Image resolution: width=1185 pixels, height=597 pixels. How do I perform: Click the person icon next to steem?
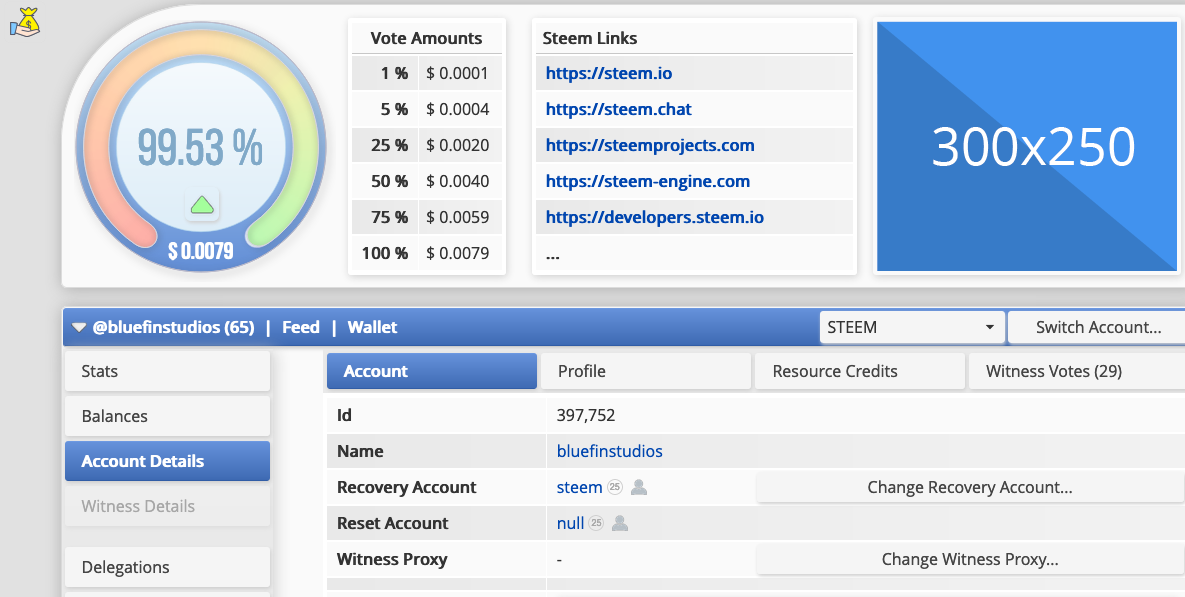pyautogui.click(x=639, y=487)
